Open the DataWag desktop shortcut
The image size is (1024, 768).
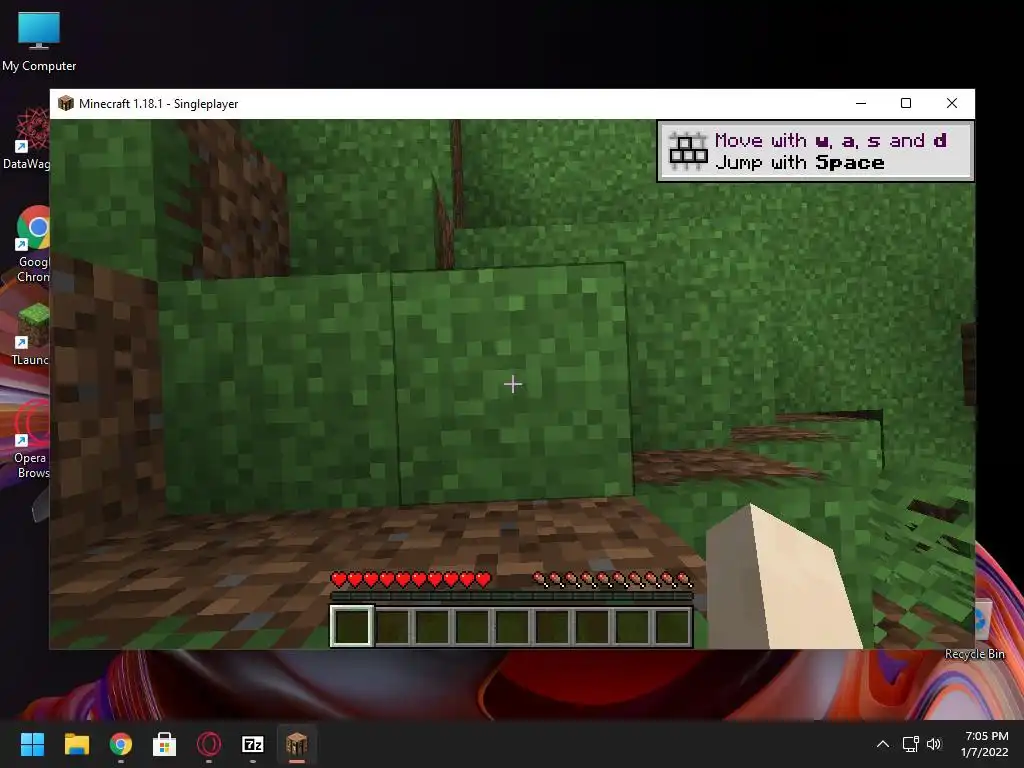point(26,139)
